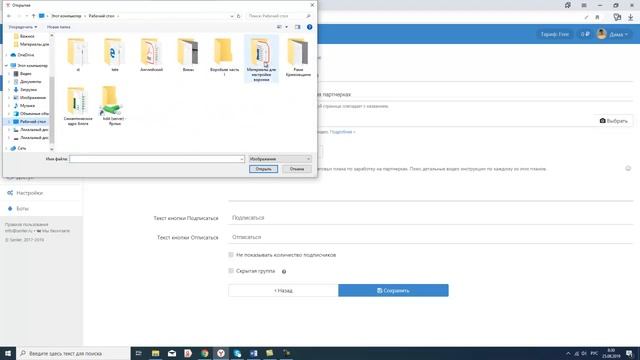Screen dimensions: 640x360
Task: Collapse the Этот компьютер tree node
Action: click(x=6, y=65)
